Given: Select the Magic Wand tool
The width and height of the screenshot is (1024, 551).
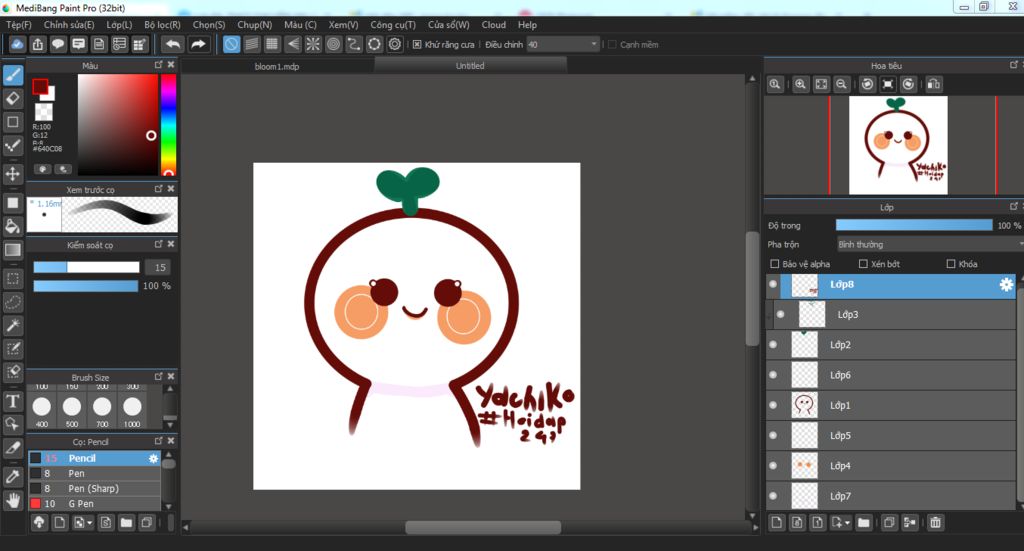Looking at the screenshot, I should [13, 325].
